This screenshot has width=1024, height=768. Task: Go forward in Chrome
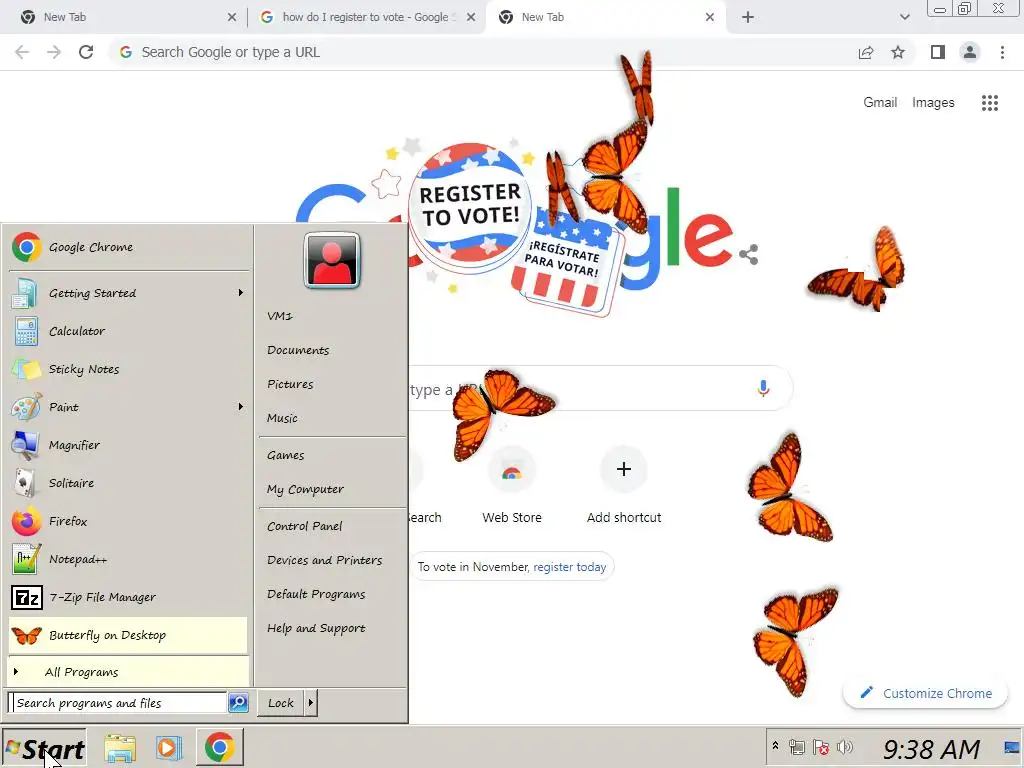pos(54,52)
